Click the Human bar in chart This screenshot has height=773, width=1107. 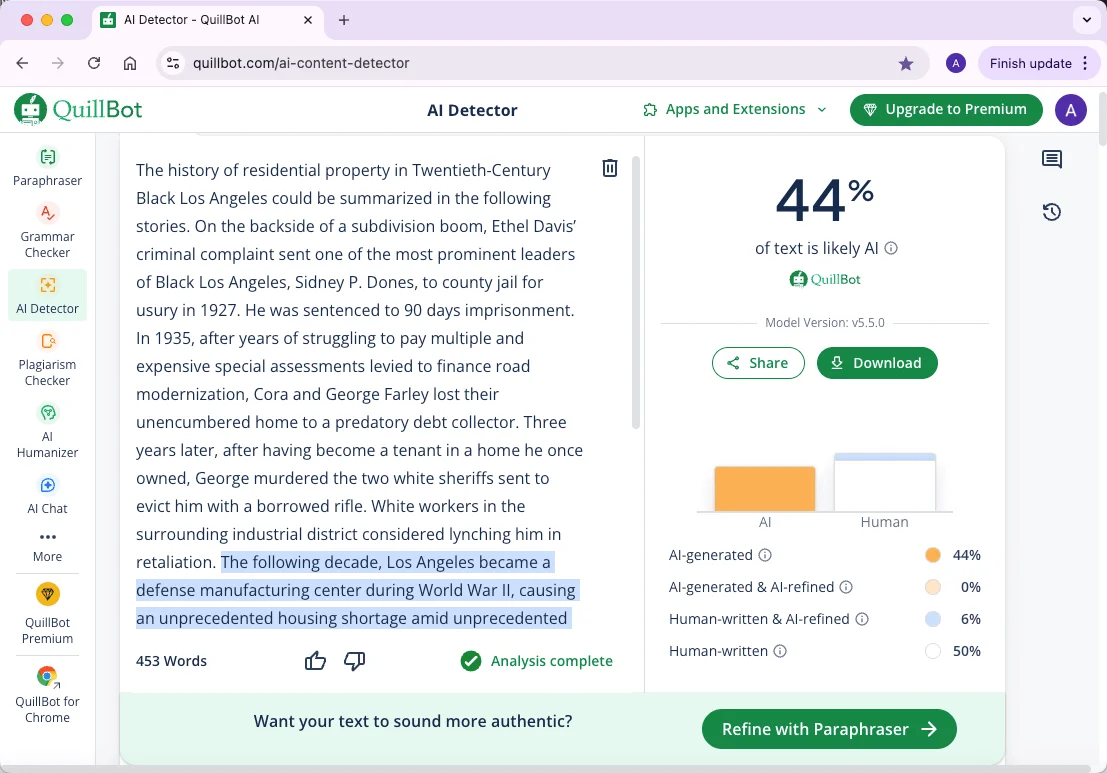pos(885,482)
